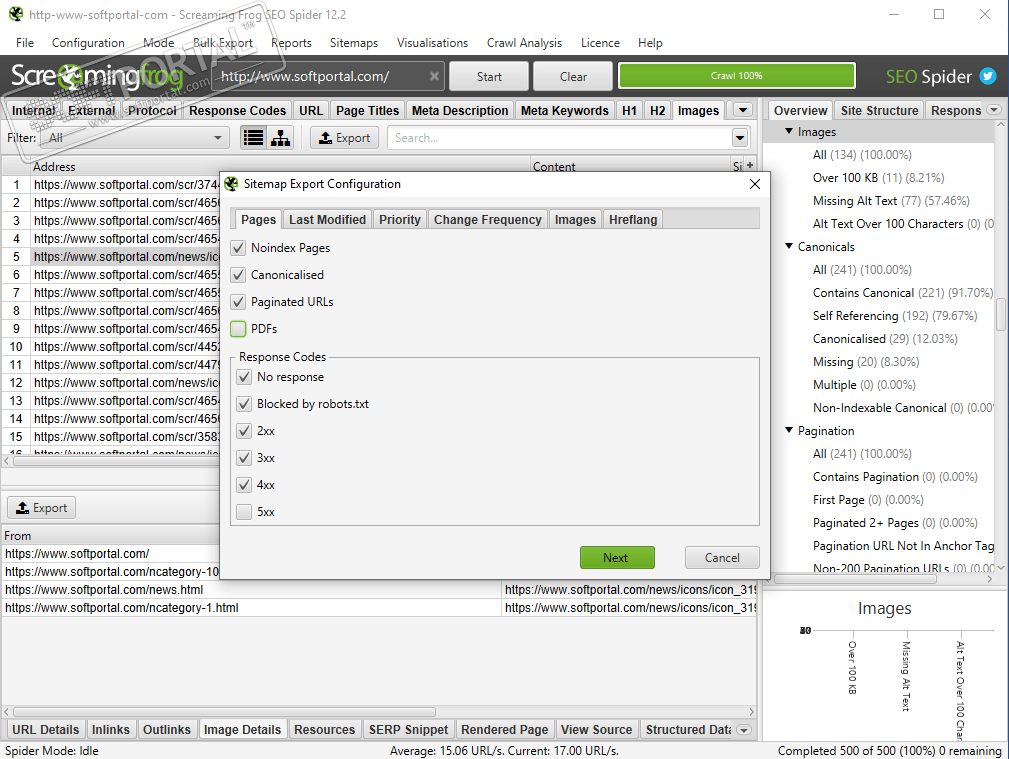Image resolution: width=1009 pixels, height=759 pixels.
Task: Collapse the Canonicals tree section
Action: tap(789, 247)
